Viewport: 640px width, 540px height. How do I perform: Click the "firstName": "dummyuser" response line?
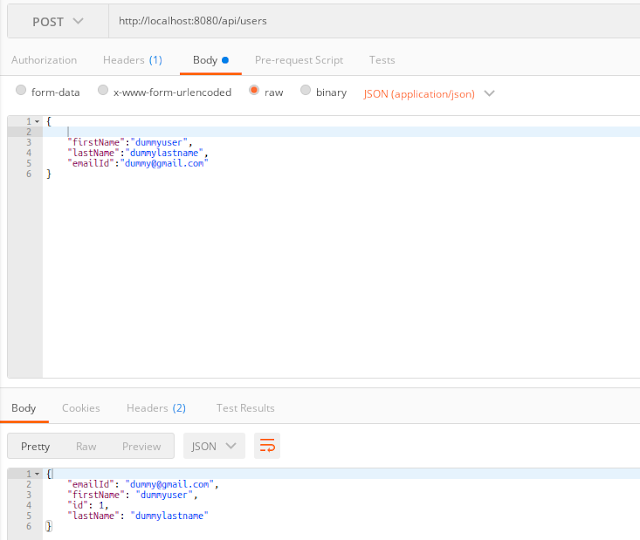coord(133,495)
